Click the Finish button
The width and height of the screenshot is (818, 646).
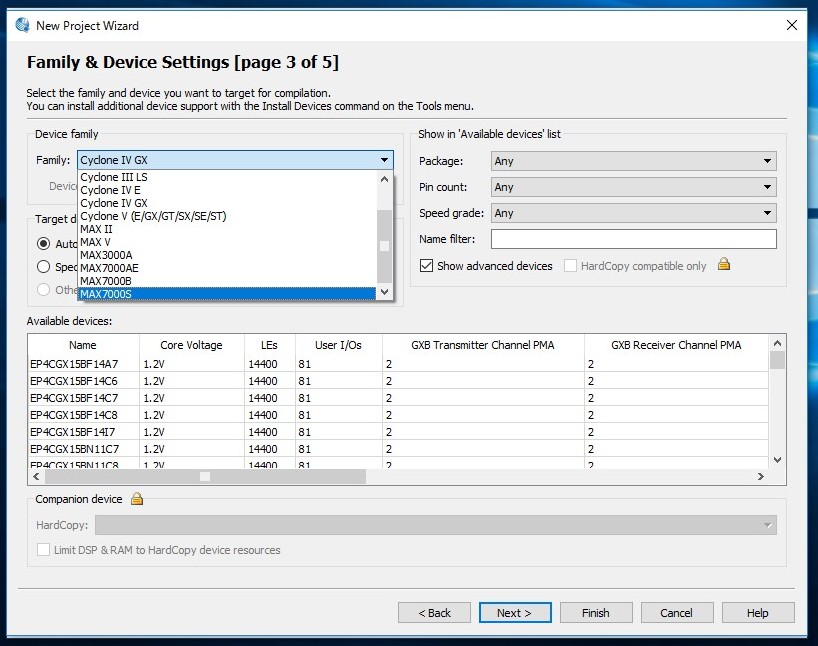point(596,613)
